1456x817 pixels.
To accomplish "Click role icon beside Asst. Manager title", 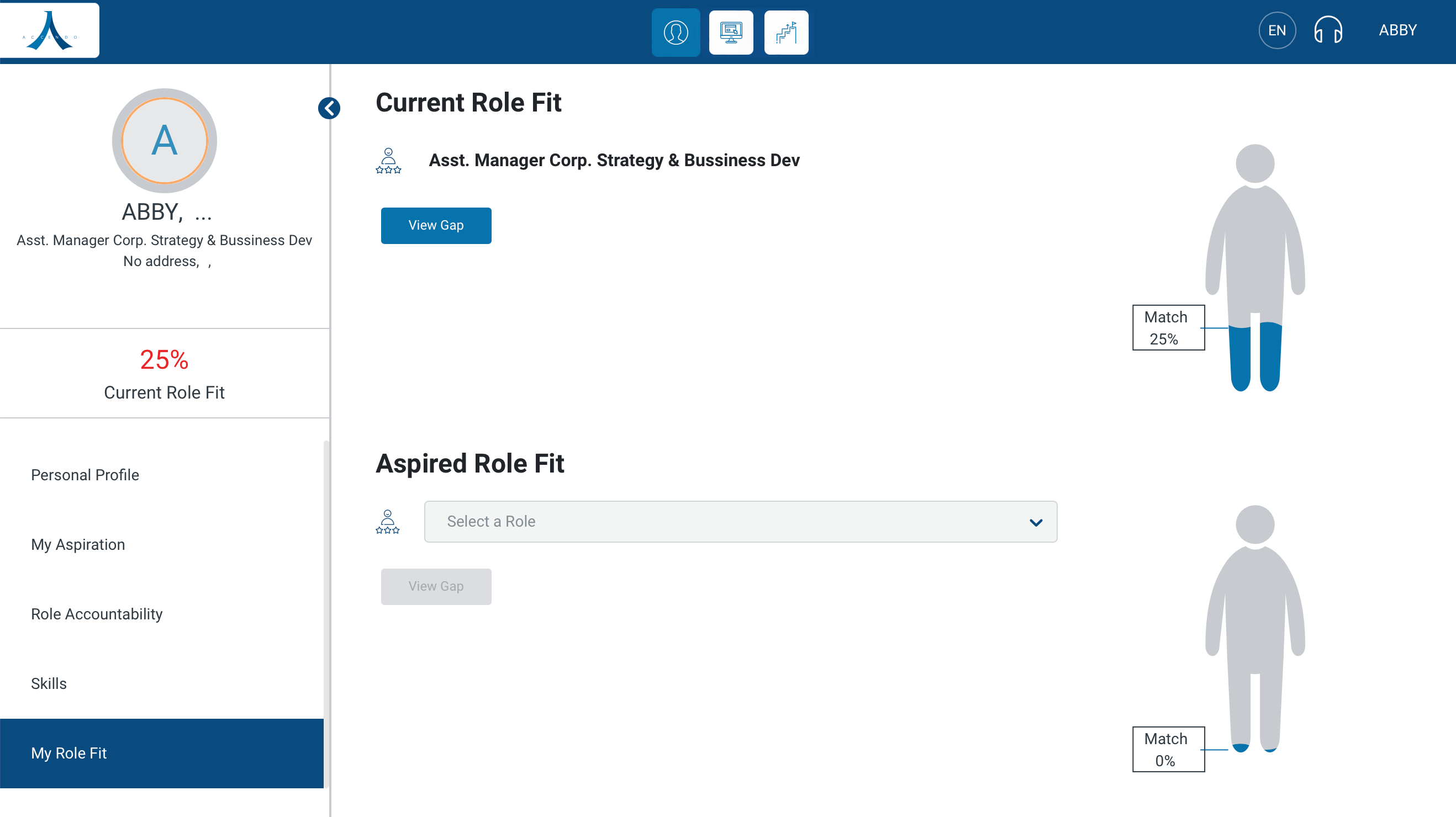I will click(x=388, y=161).
